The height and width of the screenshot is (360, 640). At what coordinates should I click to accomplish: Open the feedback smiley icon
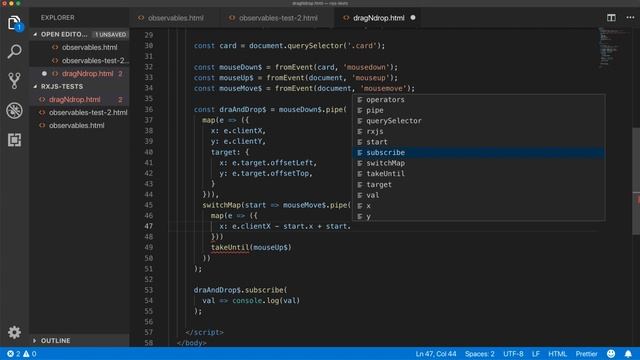point(611,354)
